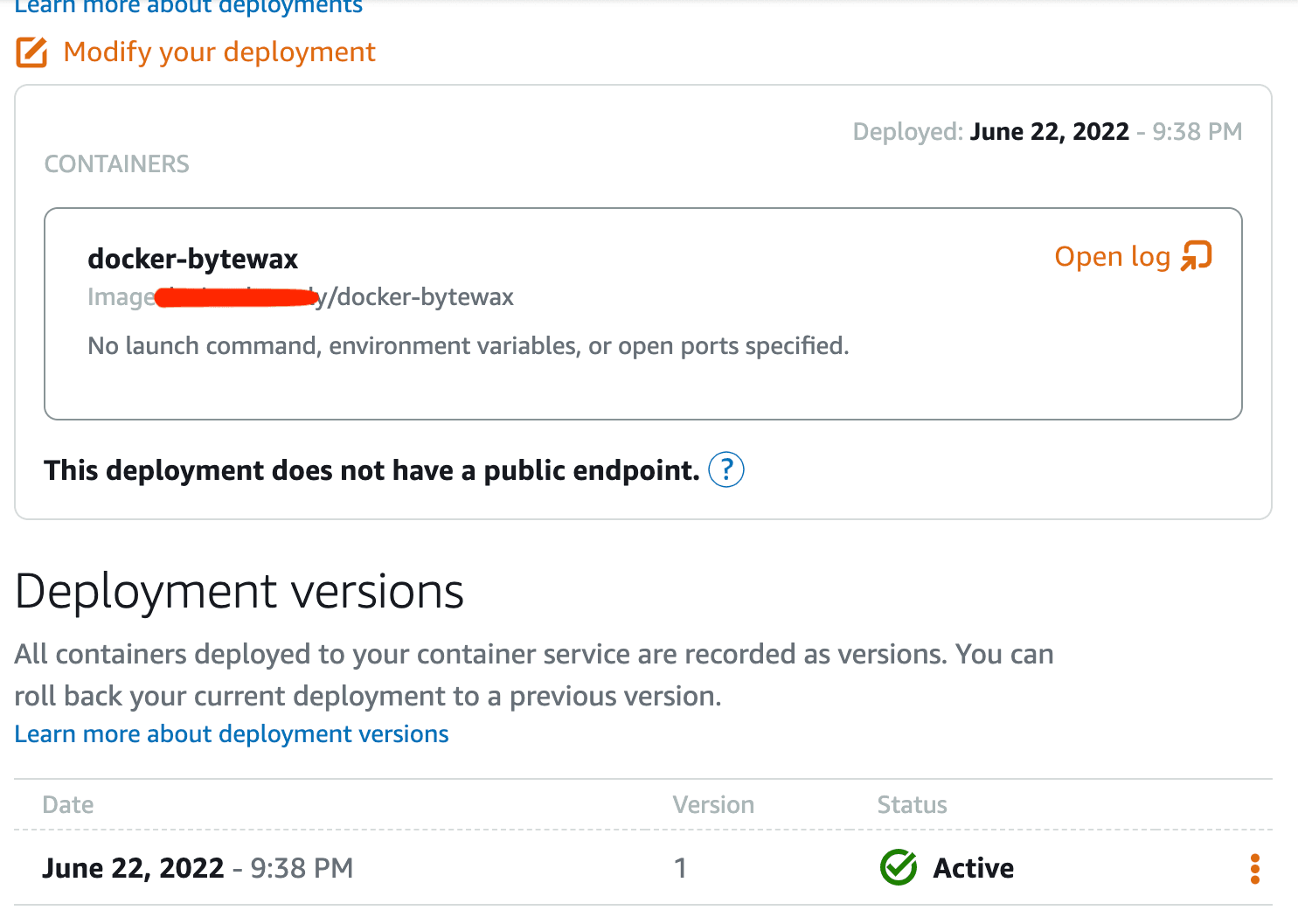The height and width of the screenshot is (924, 1298).
Task: Click the 'This deployment does not have a public endpoint' text
Action: click(371, 471)
